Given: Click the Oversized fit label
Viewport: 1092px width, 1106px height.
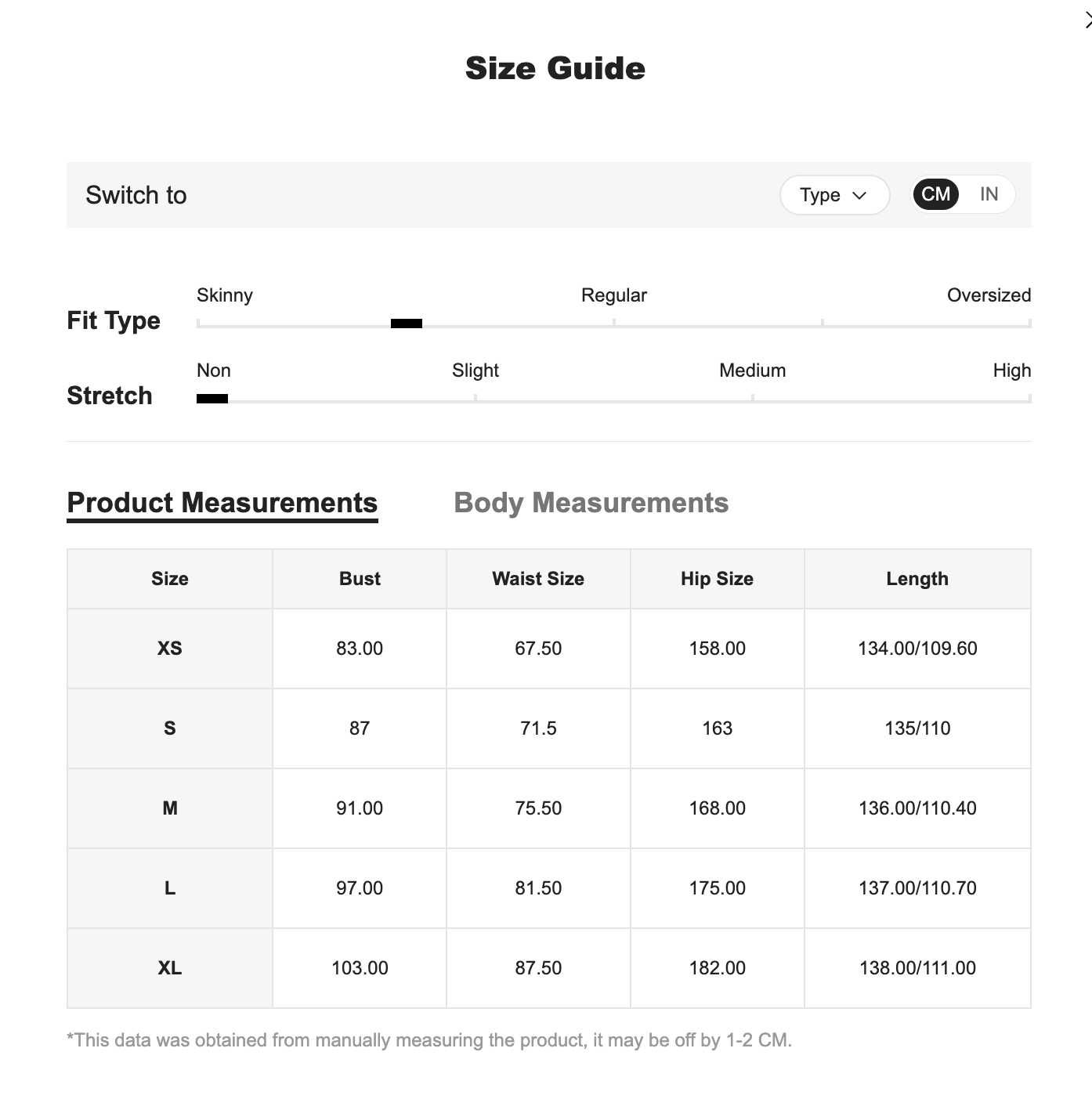Looking at the screenshot, I should coord(989,295).
